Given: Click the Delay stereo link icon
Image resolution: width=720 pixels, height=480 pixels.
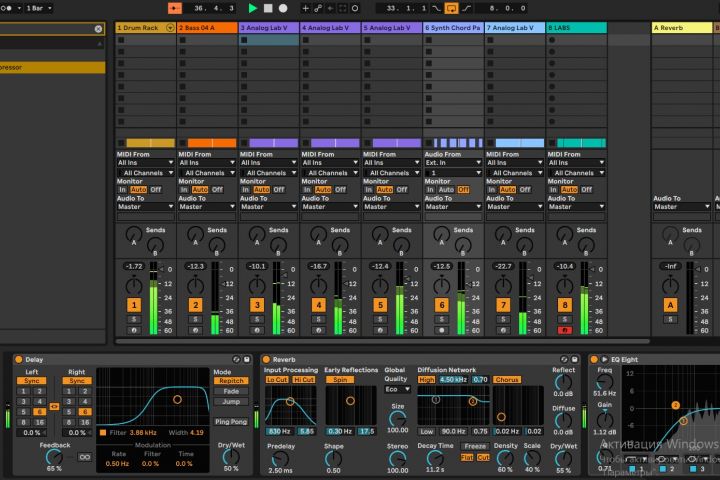Looking at the screenshot, I should coord(54,407).
